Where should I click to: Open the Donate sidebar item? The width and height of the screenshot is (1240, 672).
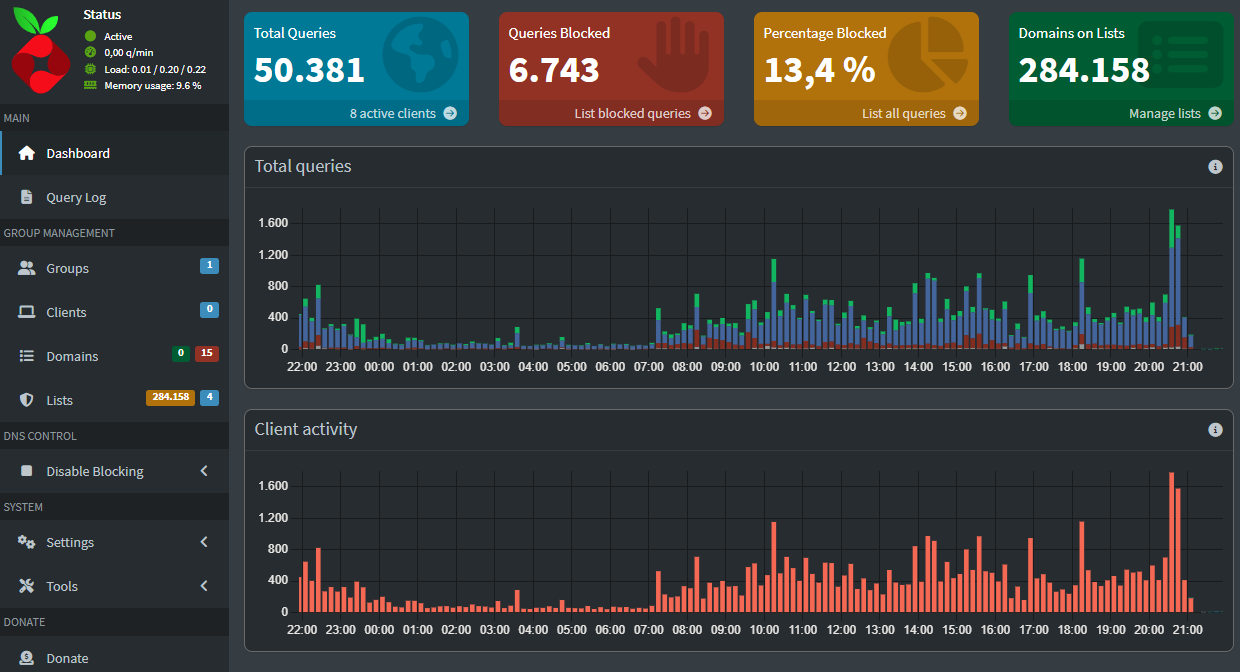67,658
